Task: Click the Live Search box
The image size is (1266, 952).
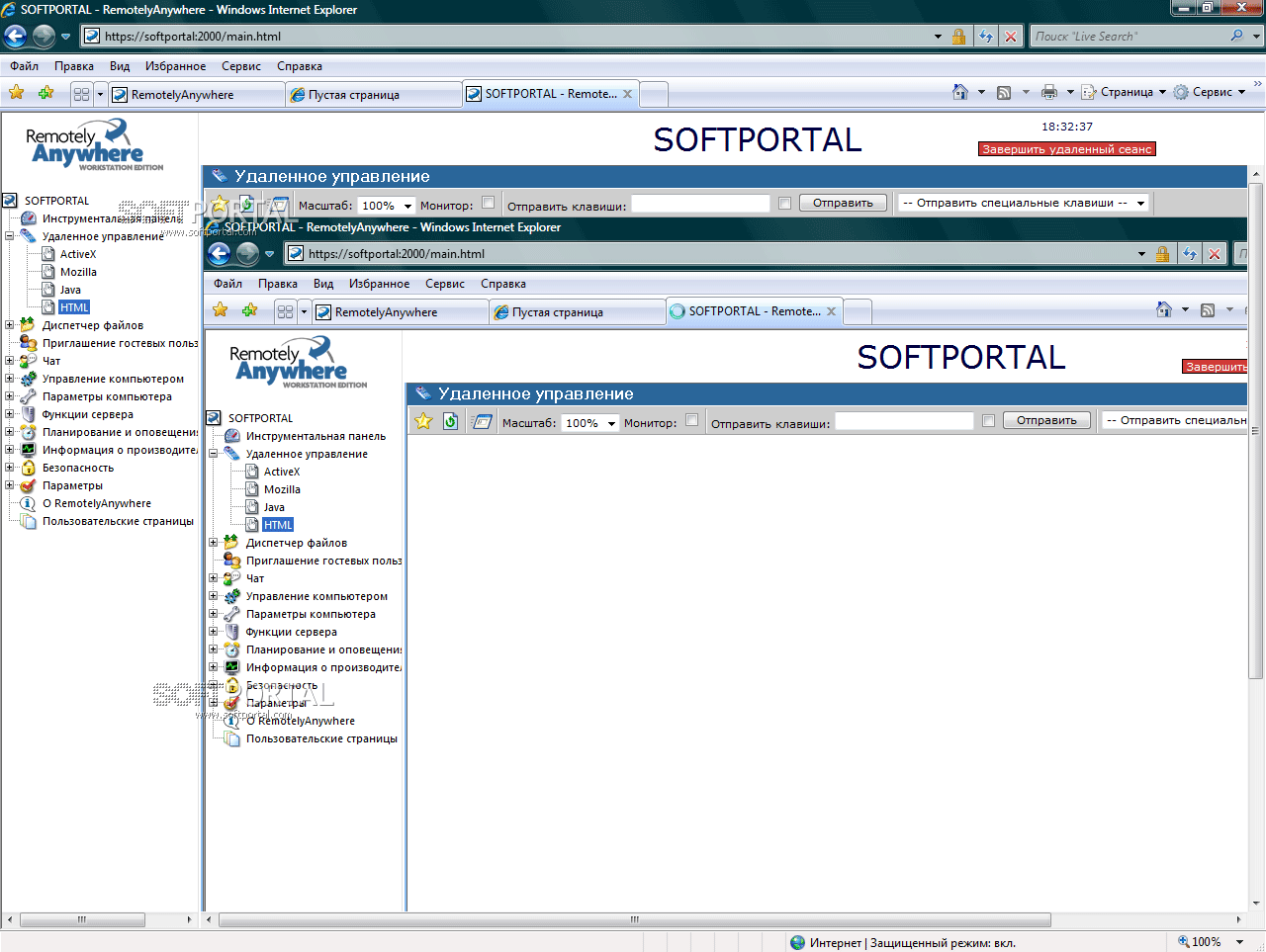Action: (x=1129, y=37)
